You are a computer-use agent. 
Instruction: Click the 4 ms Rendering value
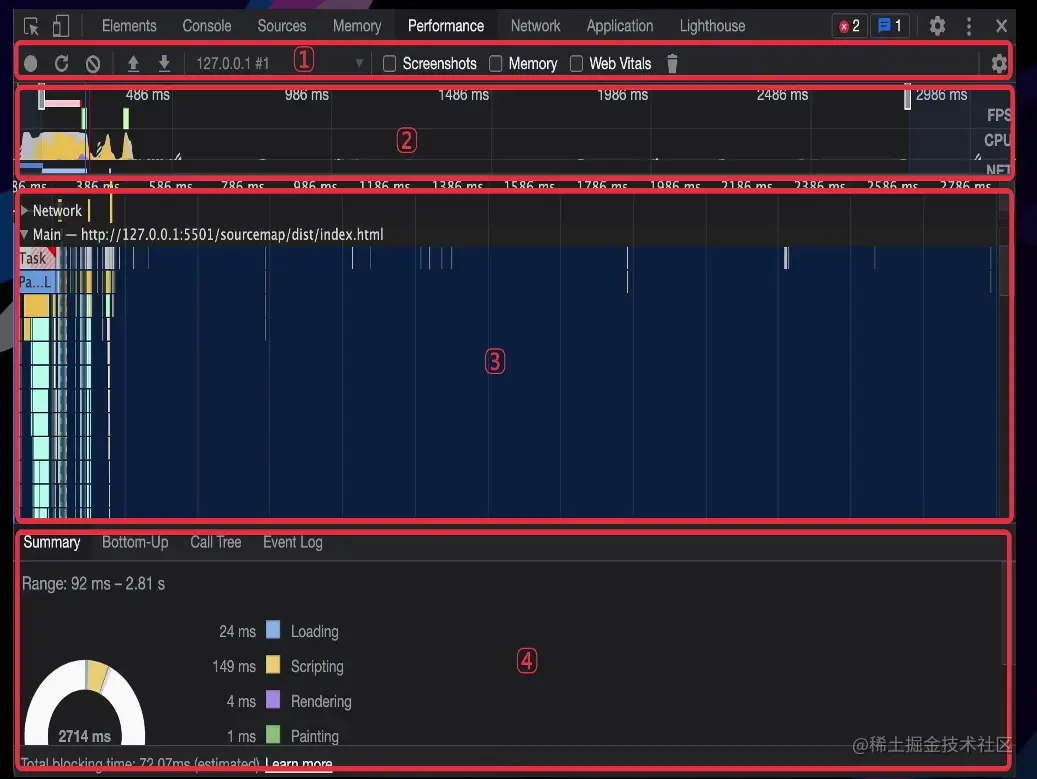point(241,701)
